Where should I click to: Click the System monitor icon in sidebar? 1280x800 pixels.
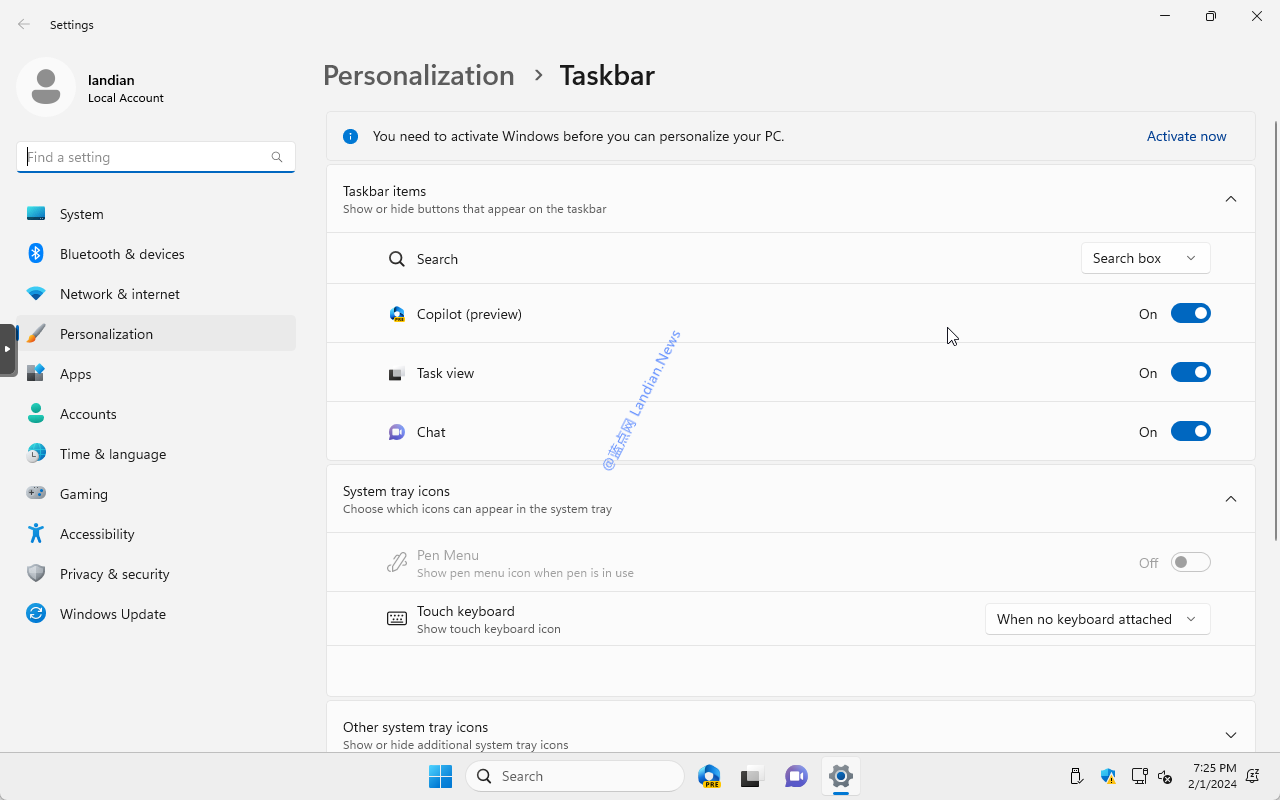[36, 214]
